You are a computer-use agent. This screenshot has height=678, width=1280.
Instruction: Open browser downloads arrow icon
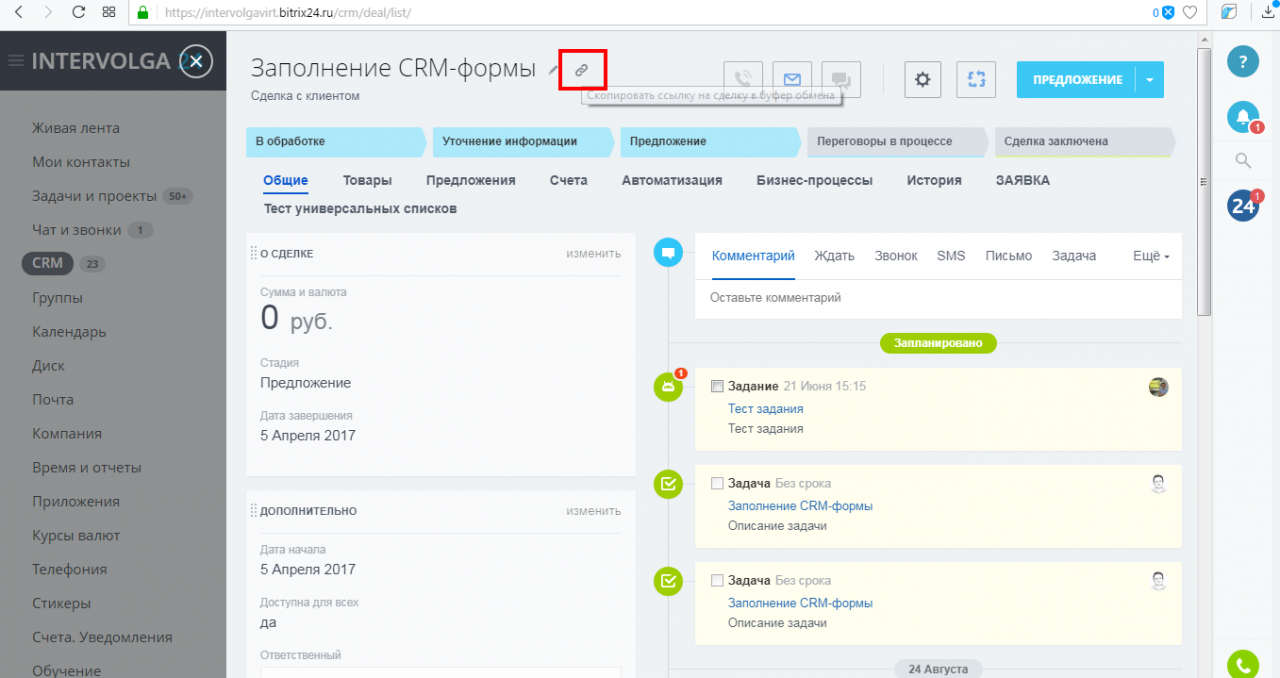(1267, 12)
